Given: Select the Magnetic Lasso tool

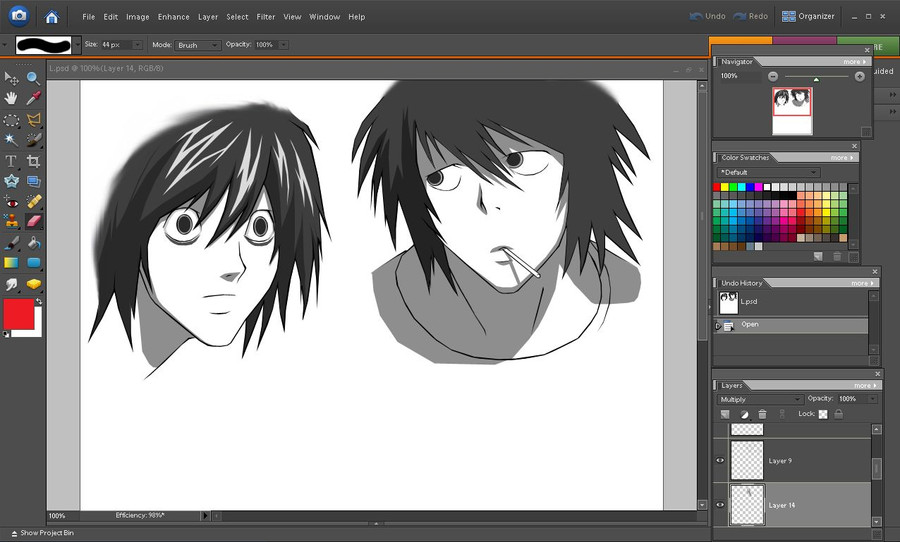Looking at the screenshot, I should click(33, 120).
